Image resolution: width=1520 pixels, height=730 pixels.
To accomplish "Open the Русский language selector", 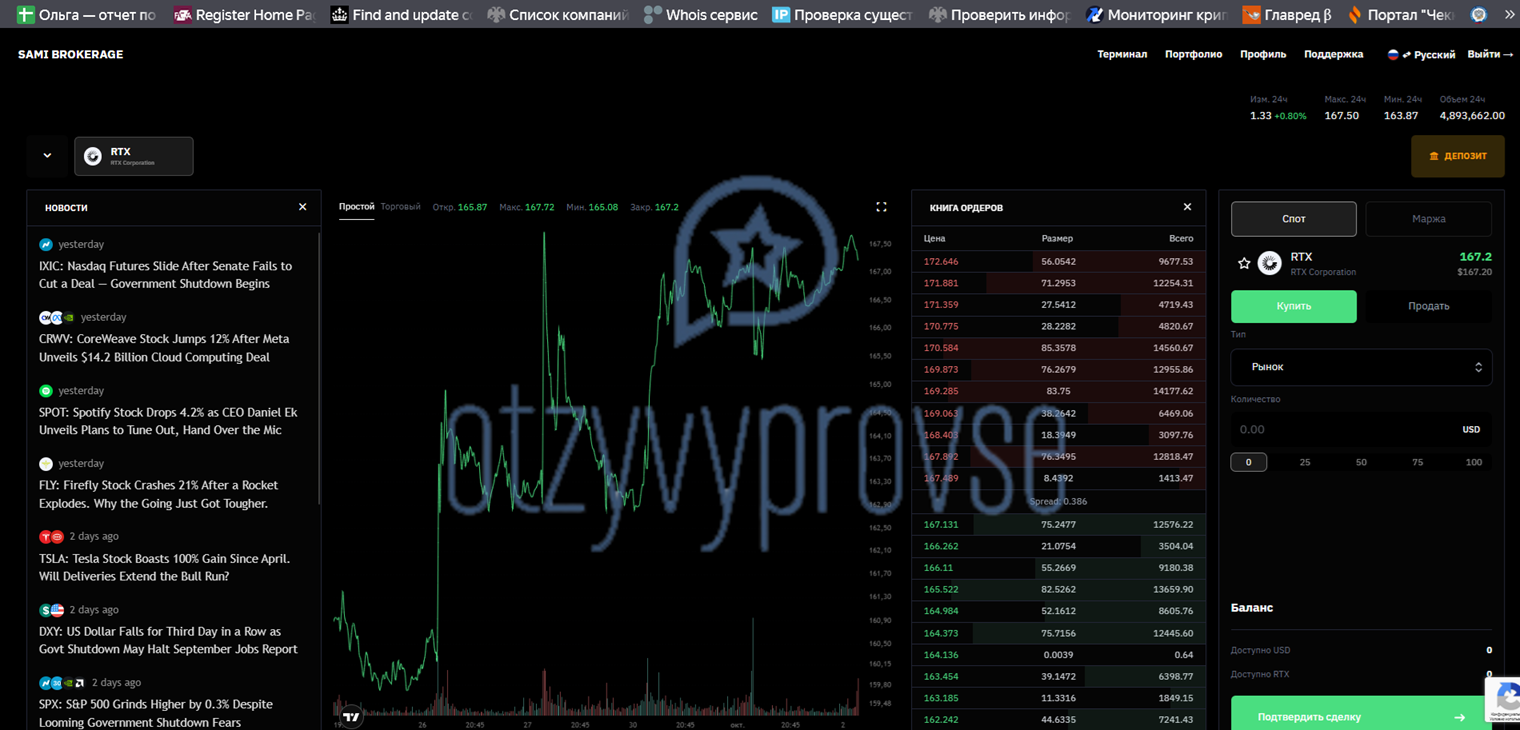I will [1421, 54].
